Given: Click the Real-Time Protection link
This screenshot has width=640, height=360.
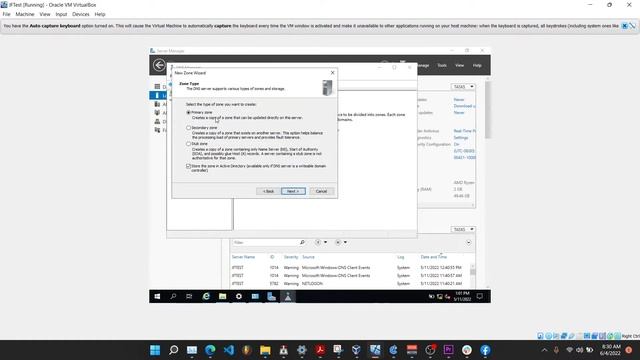Looking at the screenshot, I should [464, 131].
